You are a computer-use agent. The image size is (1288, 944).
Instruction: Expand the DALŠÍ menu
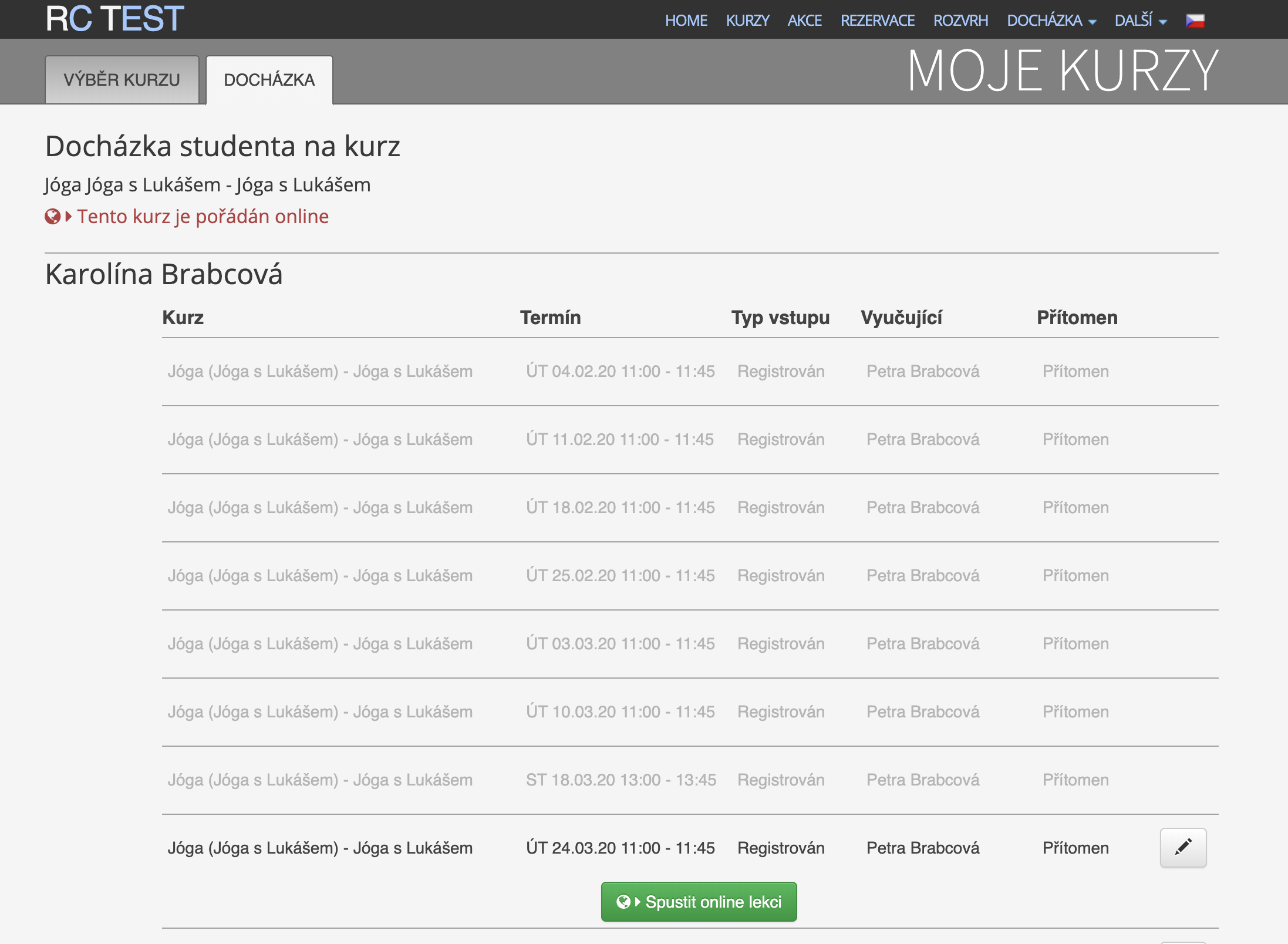tap(1140, 21)
